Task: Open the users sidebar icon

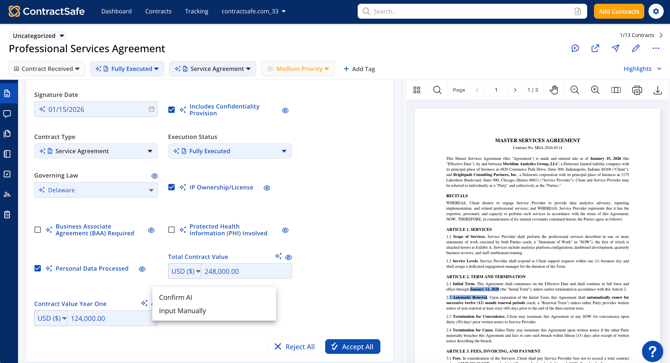Action: (x=7, y=194)
